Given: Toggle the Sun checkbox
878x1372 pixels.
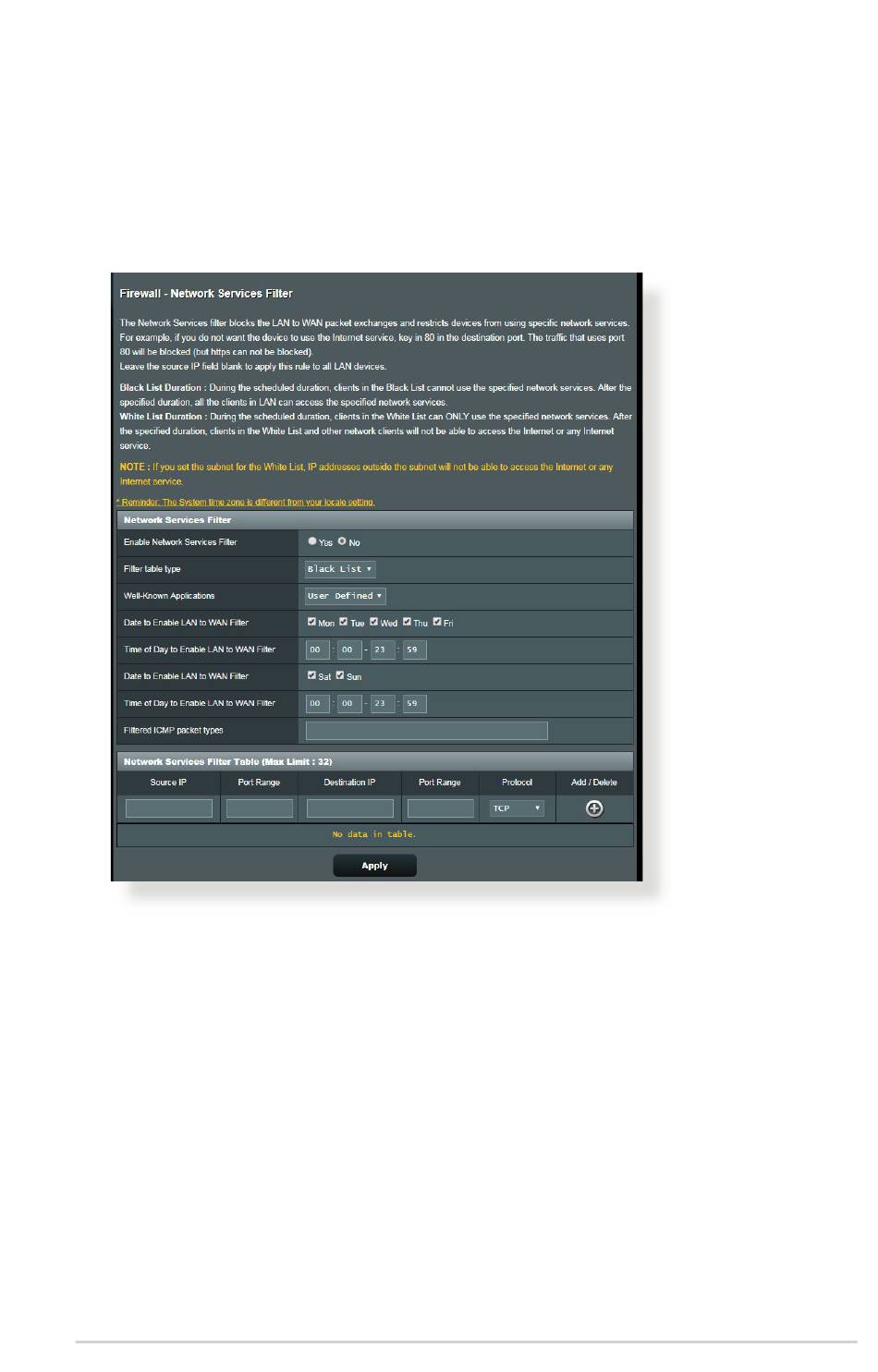Looking at the screenshot, I should 340,675.
